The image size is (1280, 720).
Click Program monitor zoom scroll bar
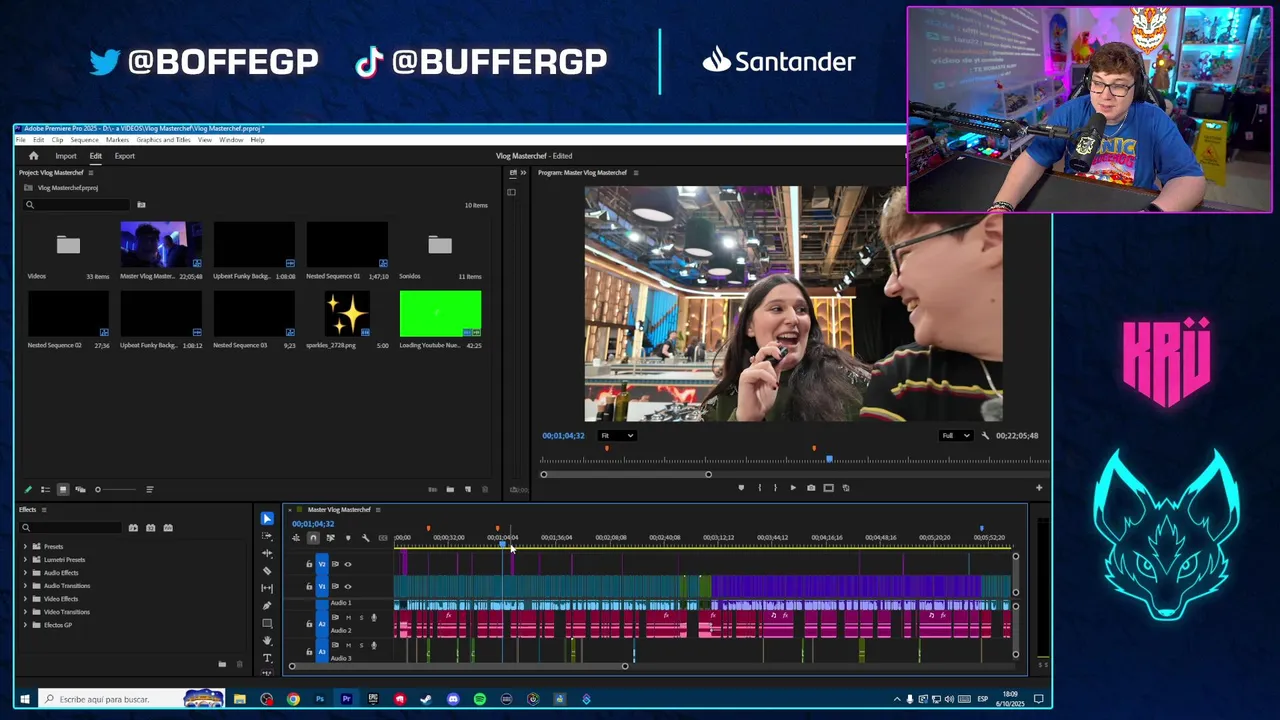(626, 474)
